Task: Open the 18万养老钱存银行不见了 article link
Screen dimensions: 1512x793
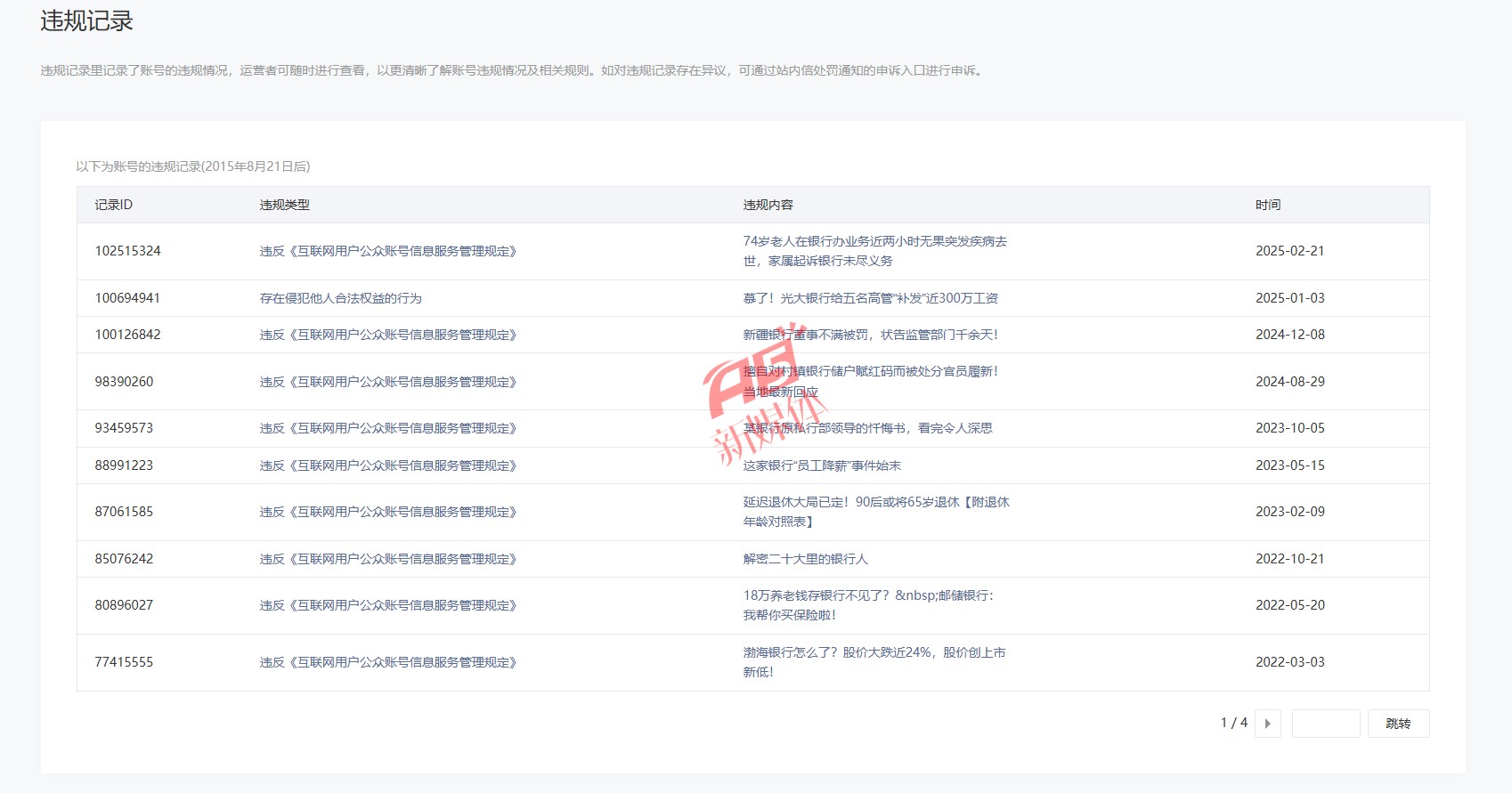Action: click(x=867, y=605)
